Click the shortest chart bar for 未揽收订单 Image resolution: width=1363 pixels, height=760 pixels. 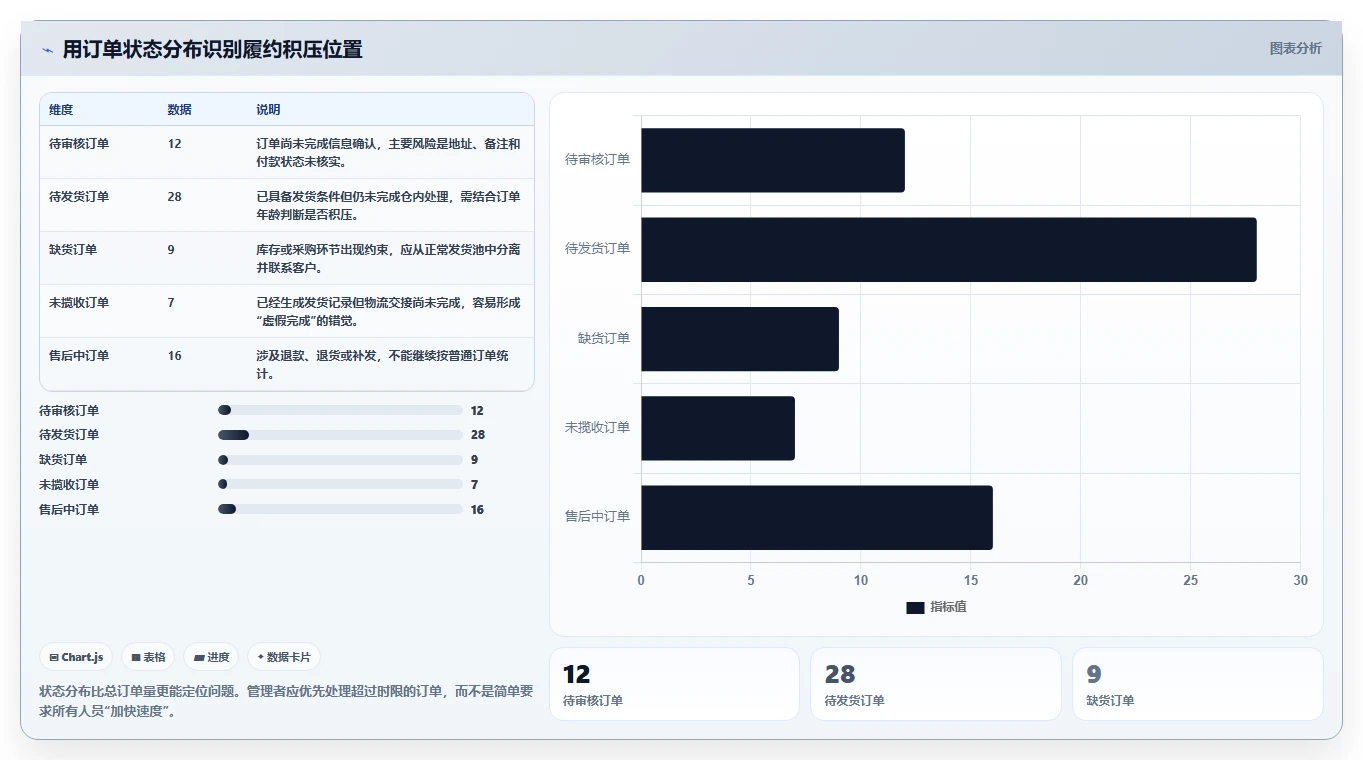click(718, 428)
